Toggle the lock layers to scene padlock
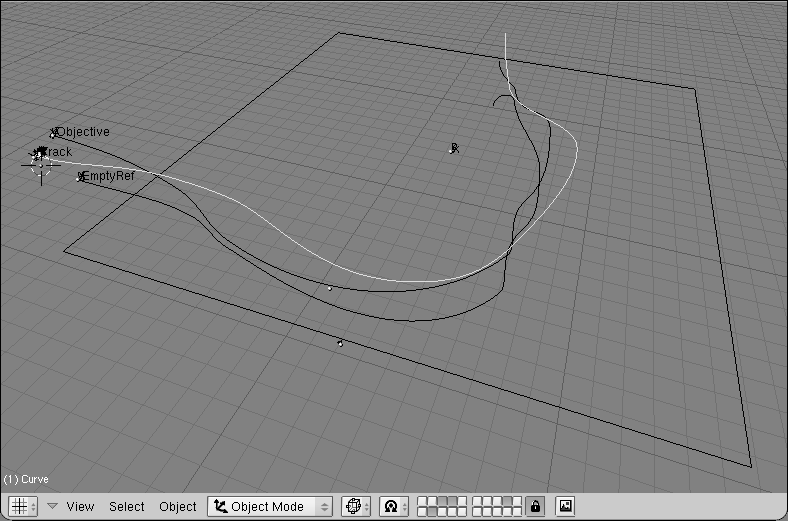 click(x=536, y=506)
